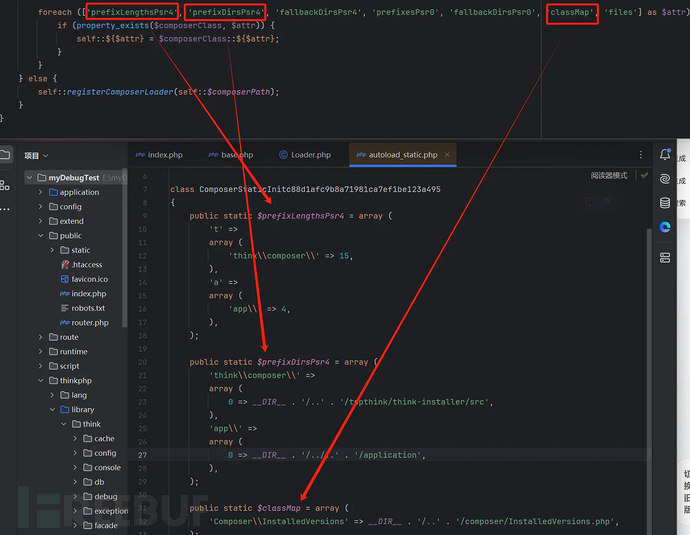The width and height of the screenshot is (690, 535).
Task: Switch to the Loader.php tab
Action: click(x=304, y=155)
